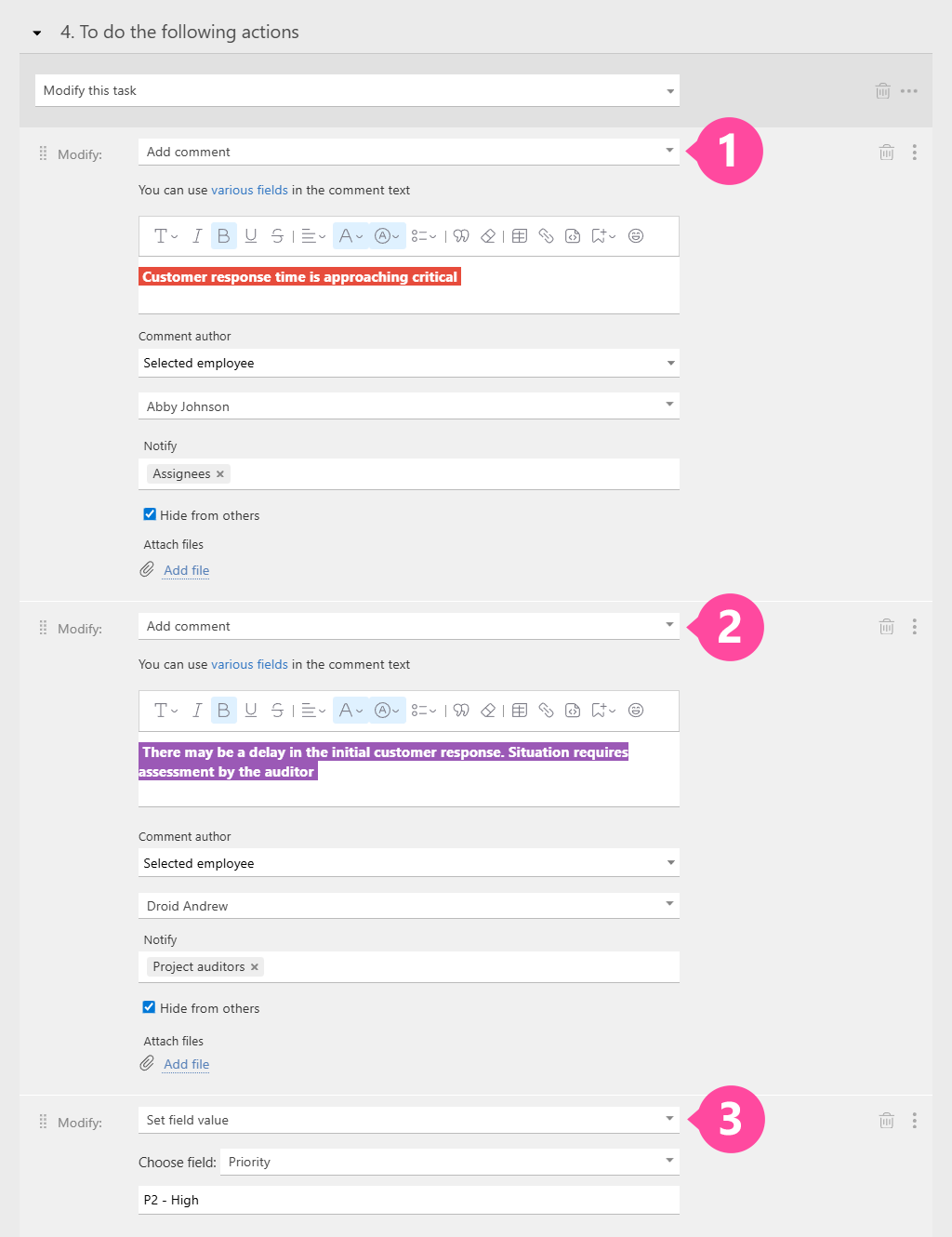Collapse the 'To do the following actions' section
This screenshot has height=1237, width=952.
tap(37, 33)
